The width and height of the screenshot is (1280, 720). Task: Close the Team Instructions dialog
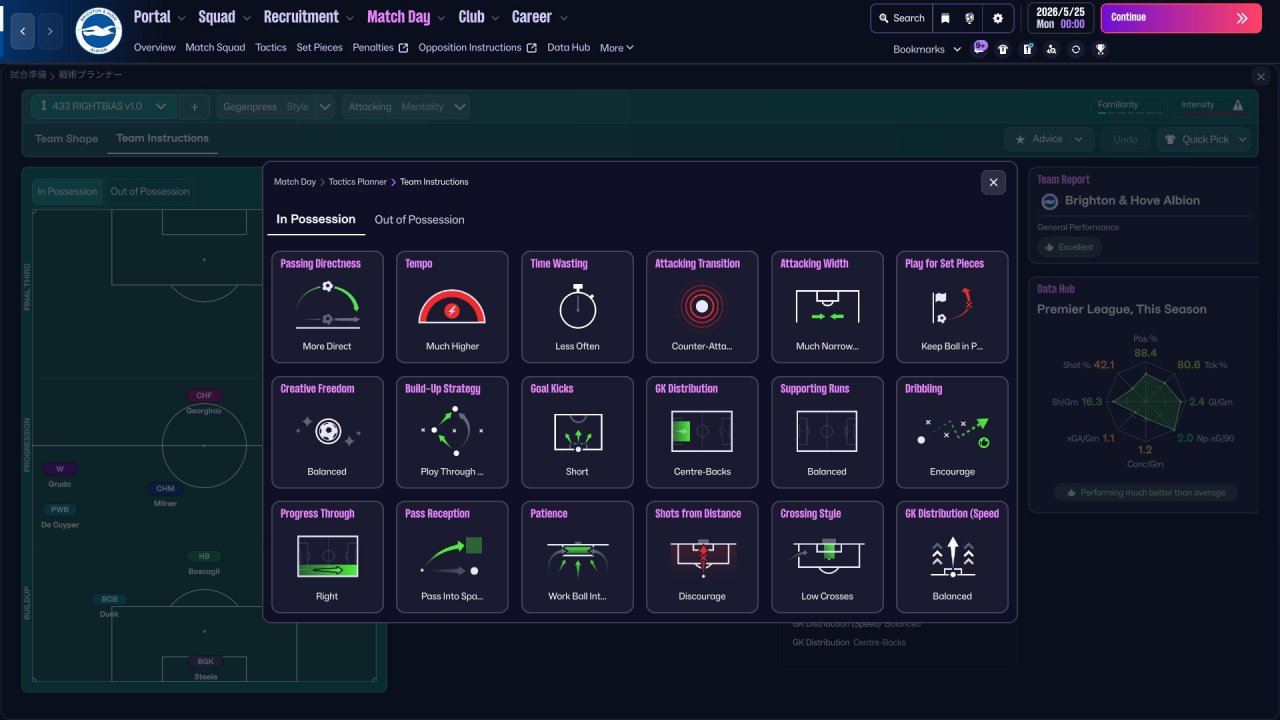click(993, 182)
